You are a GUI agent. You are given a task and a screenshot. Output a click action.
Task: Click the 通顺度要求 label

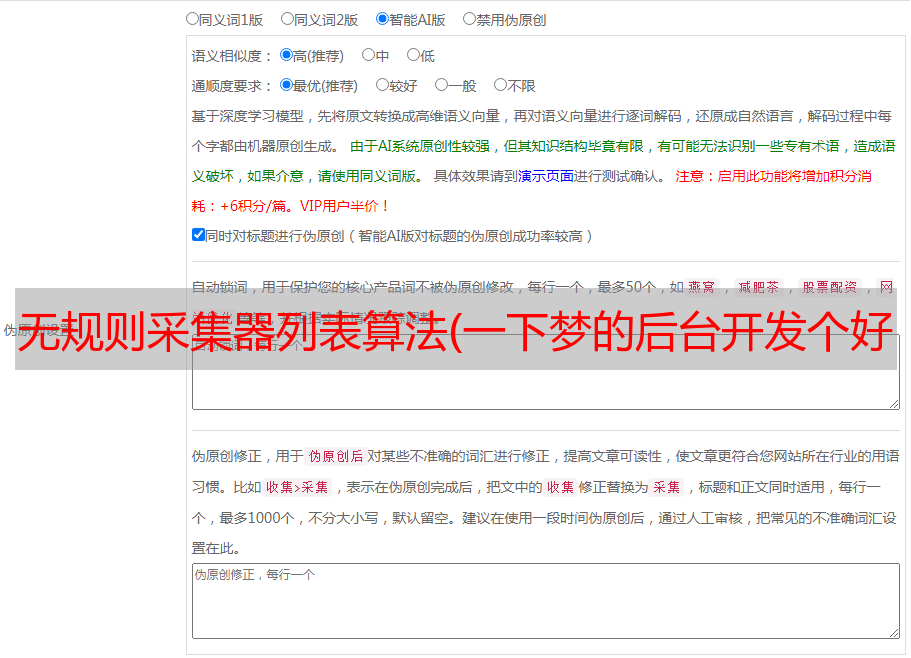pos(232,86)
